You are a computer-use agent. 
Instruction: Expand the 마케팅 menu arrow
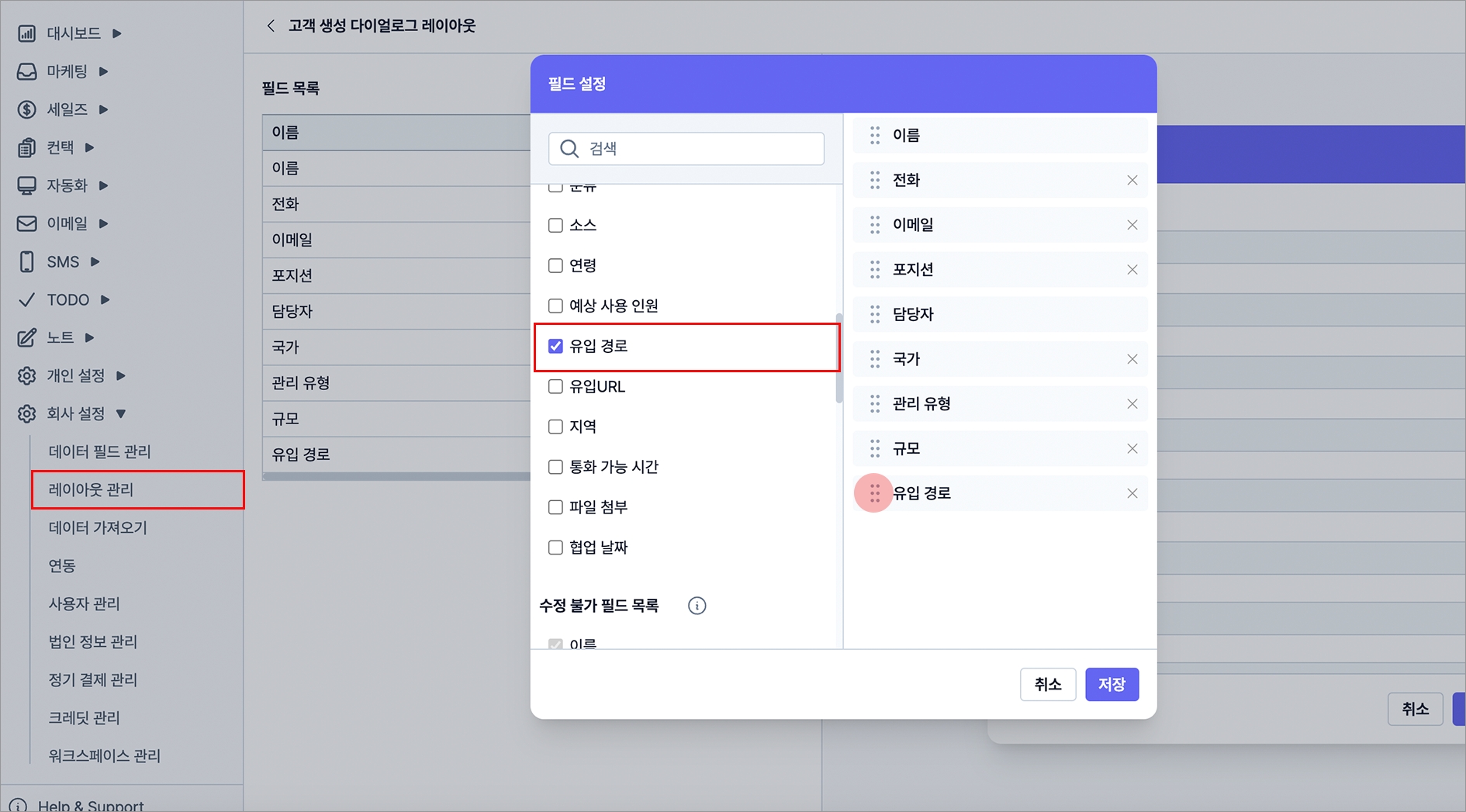103,71
